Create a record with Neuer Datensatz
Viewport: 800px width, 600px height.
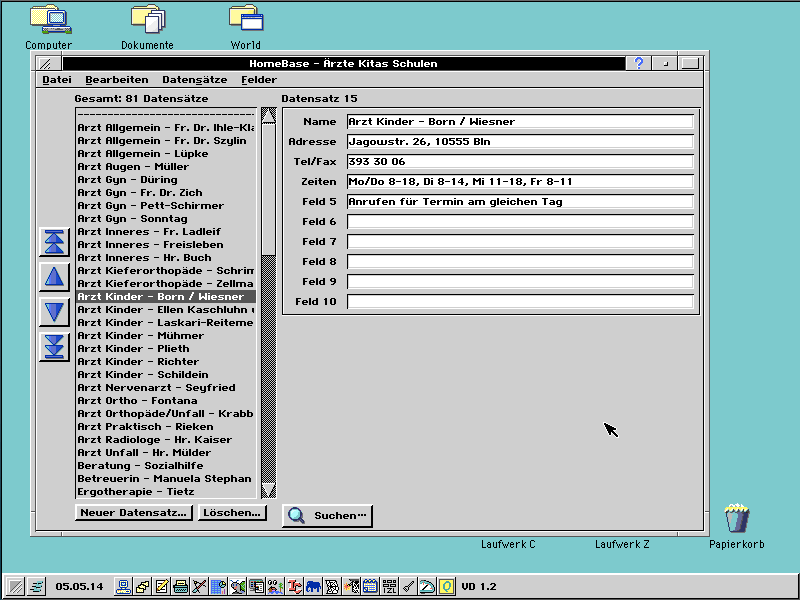coord(133,512)
